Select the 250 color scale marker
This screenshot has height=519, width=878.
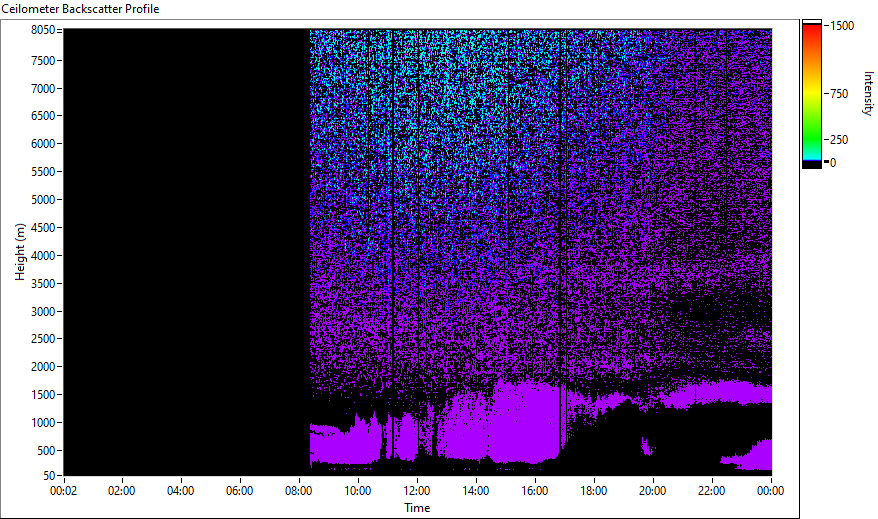click(x=839, y=140)
